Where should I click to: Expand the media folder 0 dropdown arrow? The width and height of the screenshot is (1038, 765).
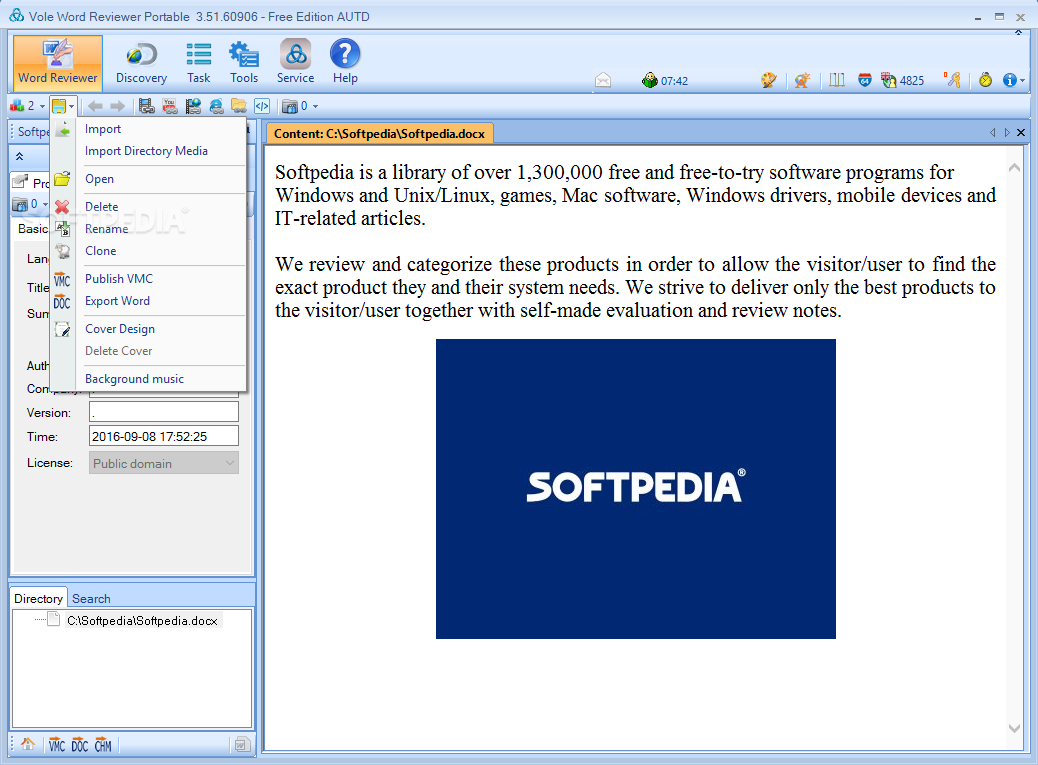click(x=315, y=106)
